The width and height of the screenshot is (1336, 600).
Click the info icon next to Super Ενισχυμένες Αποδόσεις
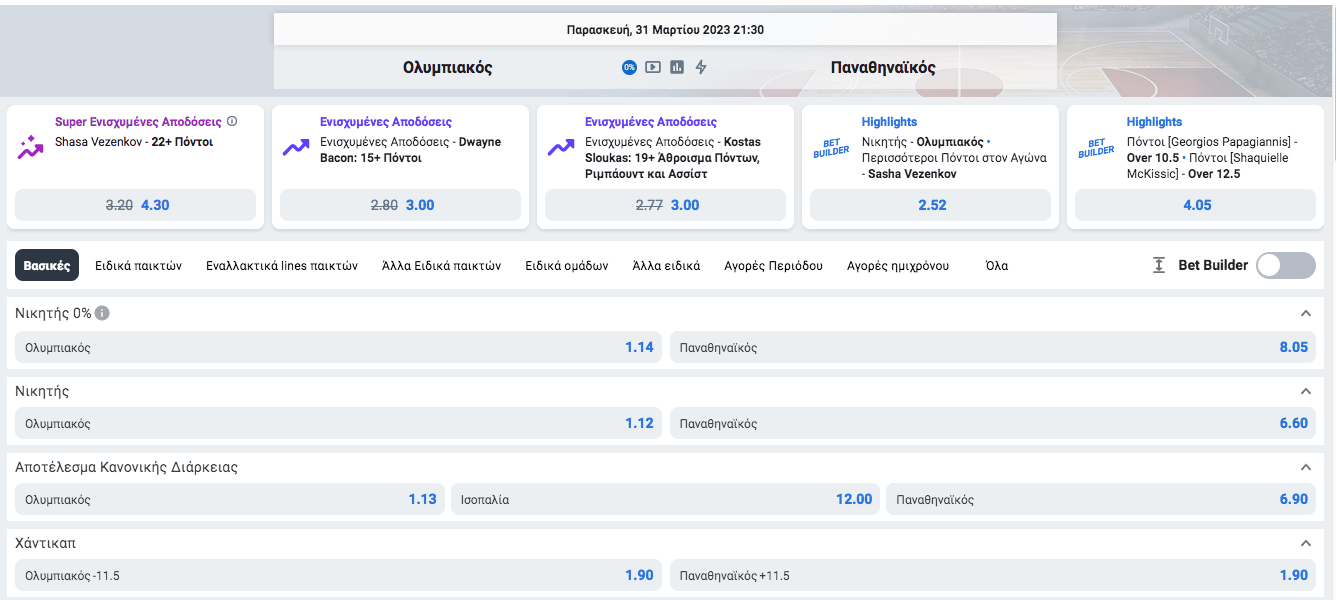click(x=232, y=122)
